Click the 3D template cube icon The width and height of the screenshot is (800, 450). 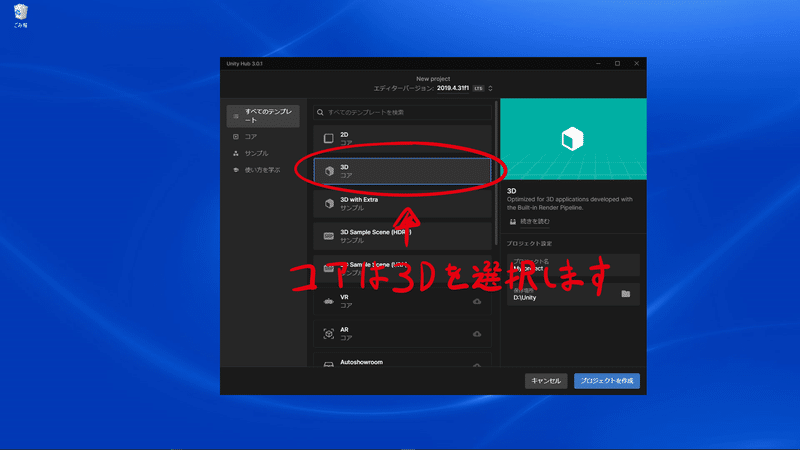(329, 171)
